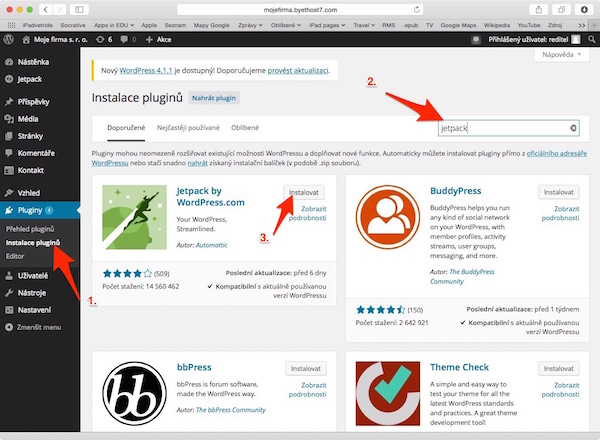The image size is (600, 440).
Task: Install the bbPress plugin
Action: pyautogui.click(x=306, y=369)
